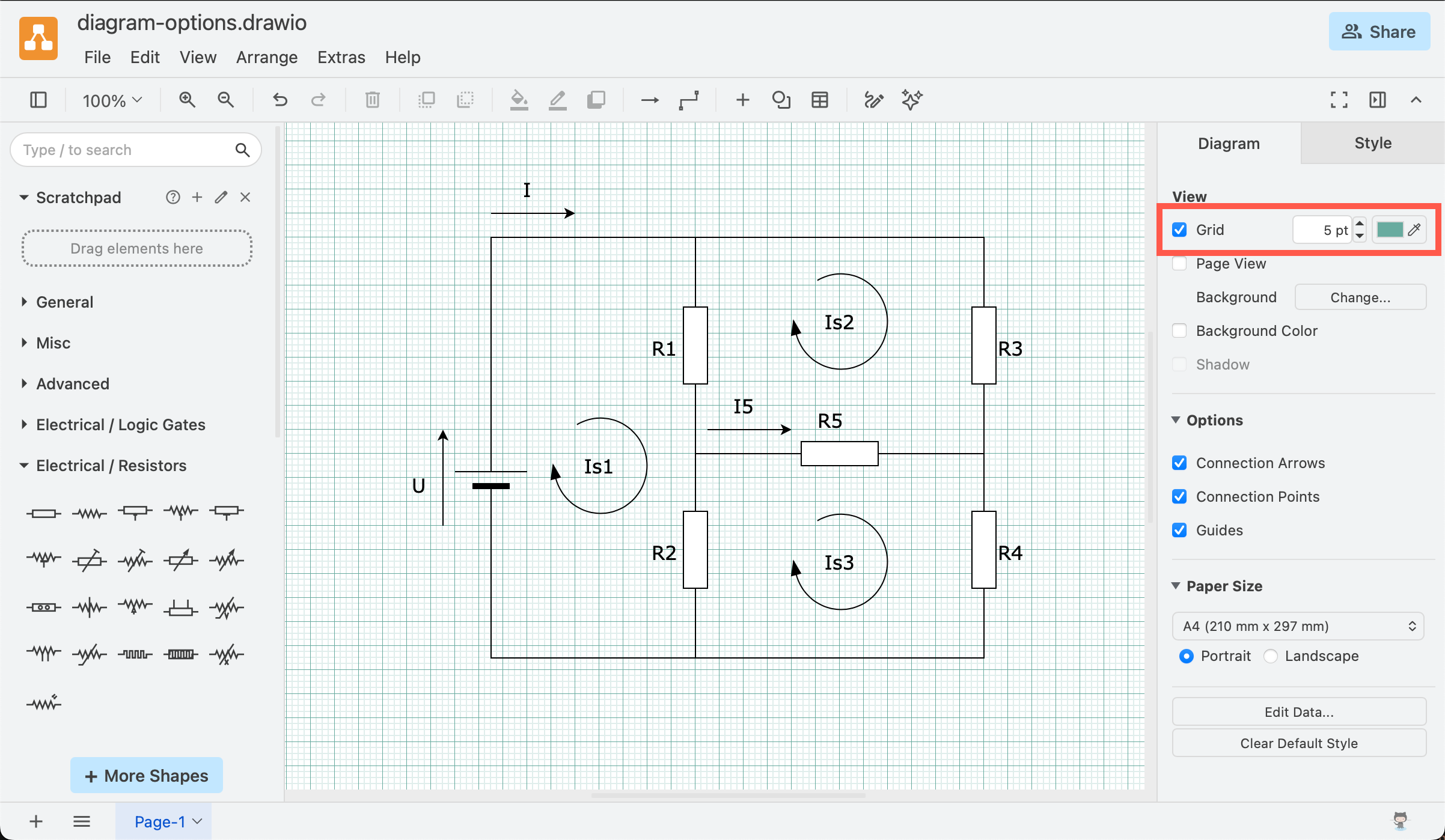Viewport: 1445px width, 840px height.
Task: Uncheck the Guides option
Action: (x=1179, y=530)
